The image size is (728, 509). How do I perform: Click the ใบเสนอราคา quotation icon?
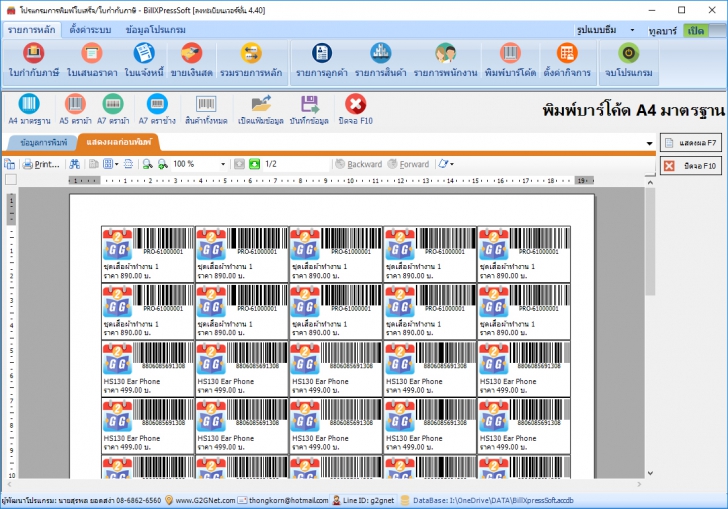click(x=92, y=59)
